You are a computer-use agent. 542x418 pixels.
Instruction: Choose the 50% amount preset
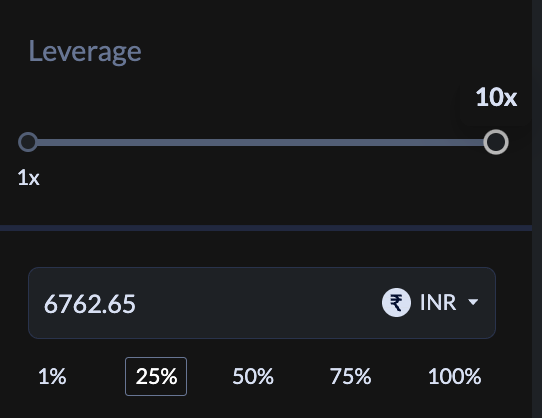pos(253,376)
